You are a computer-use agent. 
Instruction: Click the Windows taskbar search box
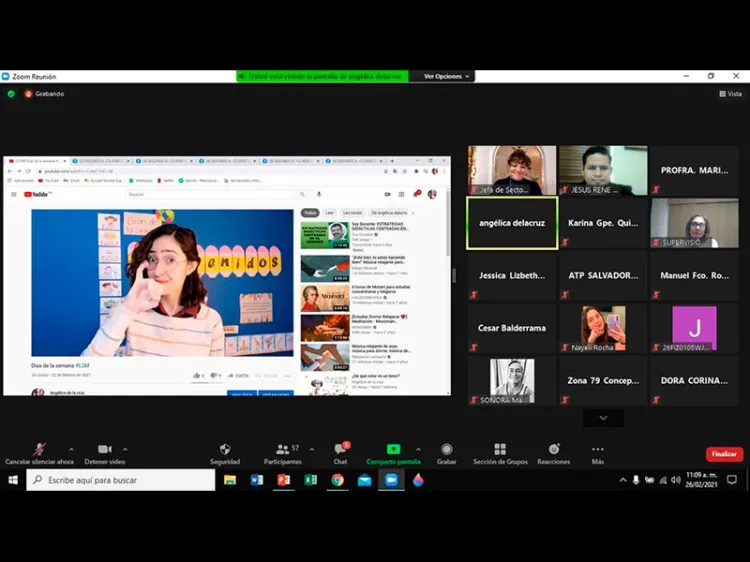(x=120, y=480)
